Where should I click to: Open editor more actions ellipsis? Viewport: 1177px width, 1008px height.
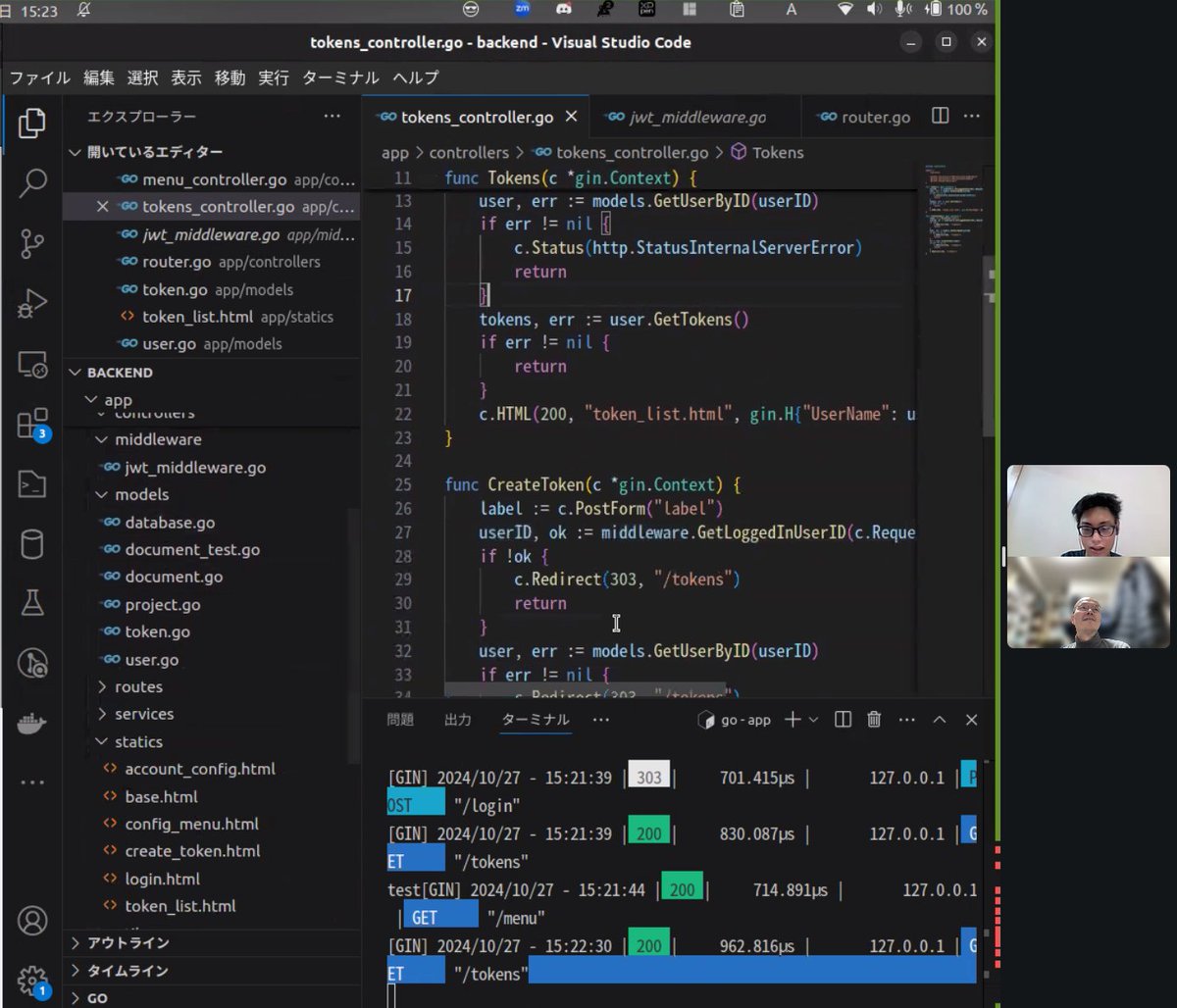tap(971, 116)
